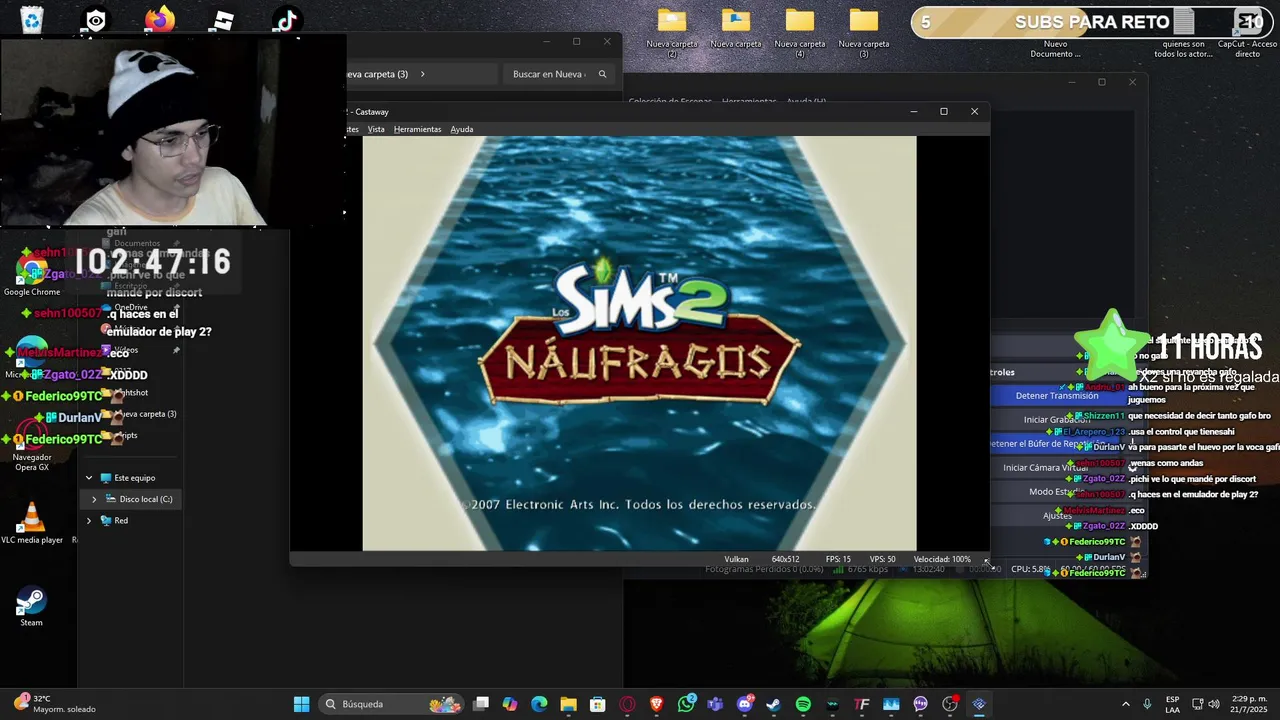Open the Steam desktop shortcut
This screenshot has width=1280, height=720.
click(x=32, y=606)
